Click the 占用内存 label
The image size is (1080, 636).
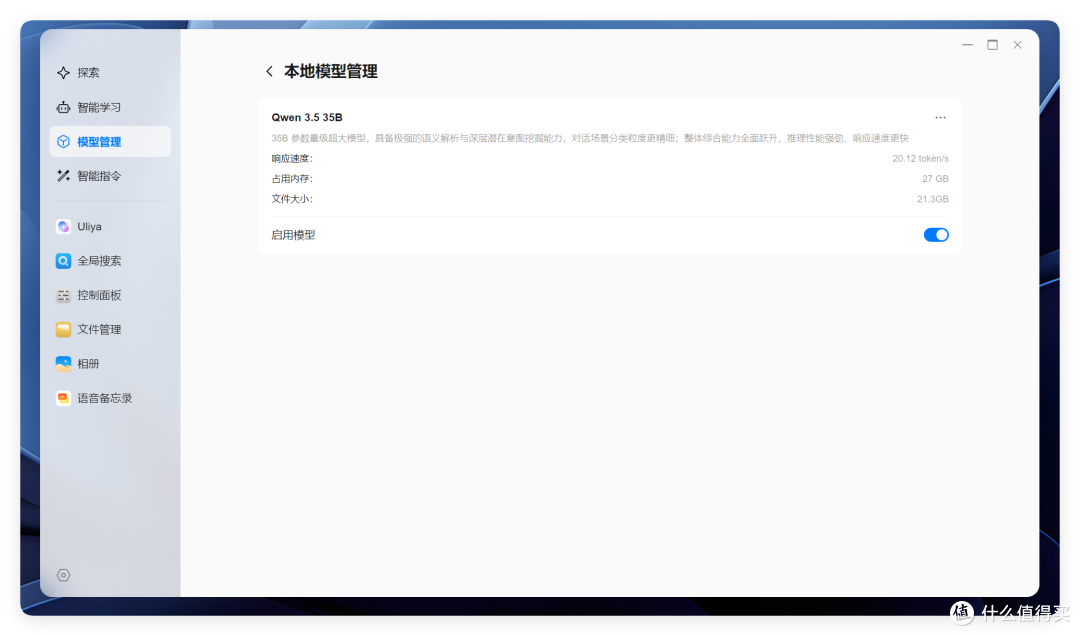pyautogui.click(x=292, y=178)
